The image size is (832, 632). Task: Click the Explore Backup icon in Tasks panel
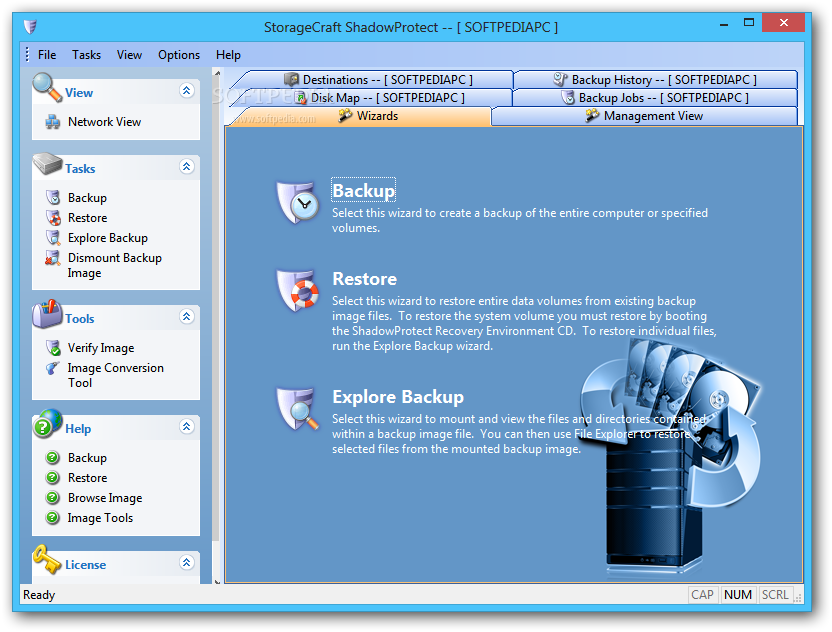coord(53,238)
